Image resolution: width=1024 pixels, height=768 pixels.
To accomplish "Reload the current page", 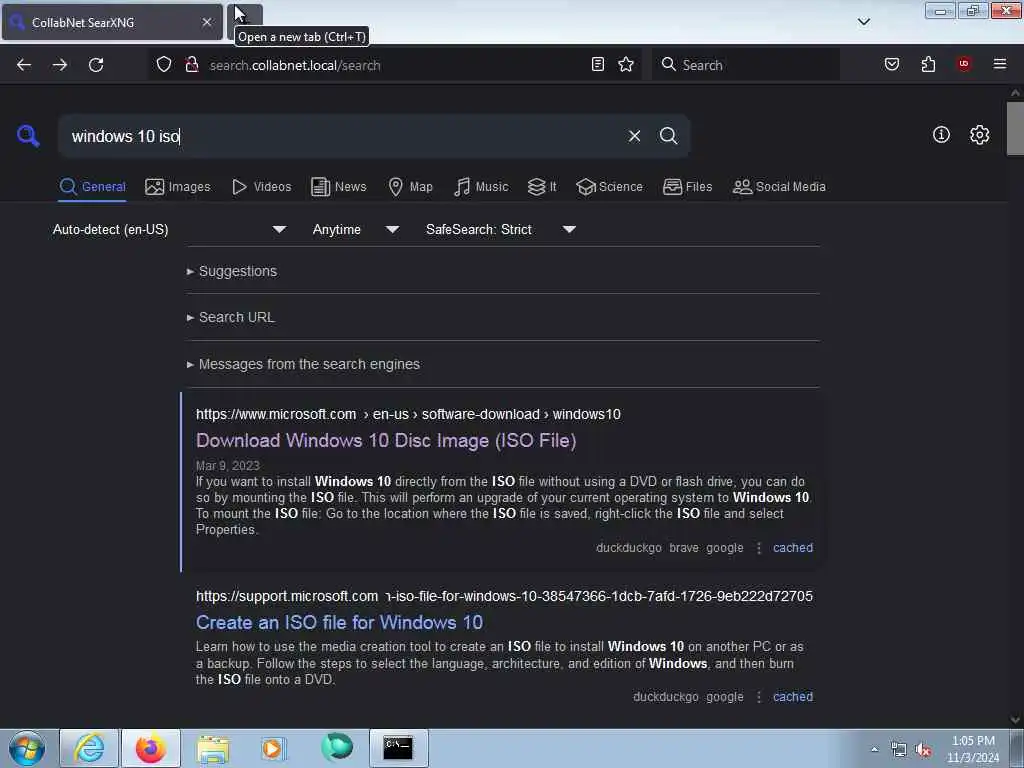I will click(x=96, y=65).
